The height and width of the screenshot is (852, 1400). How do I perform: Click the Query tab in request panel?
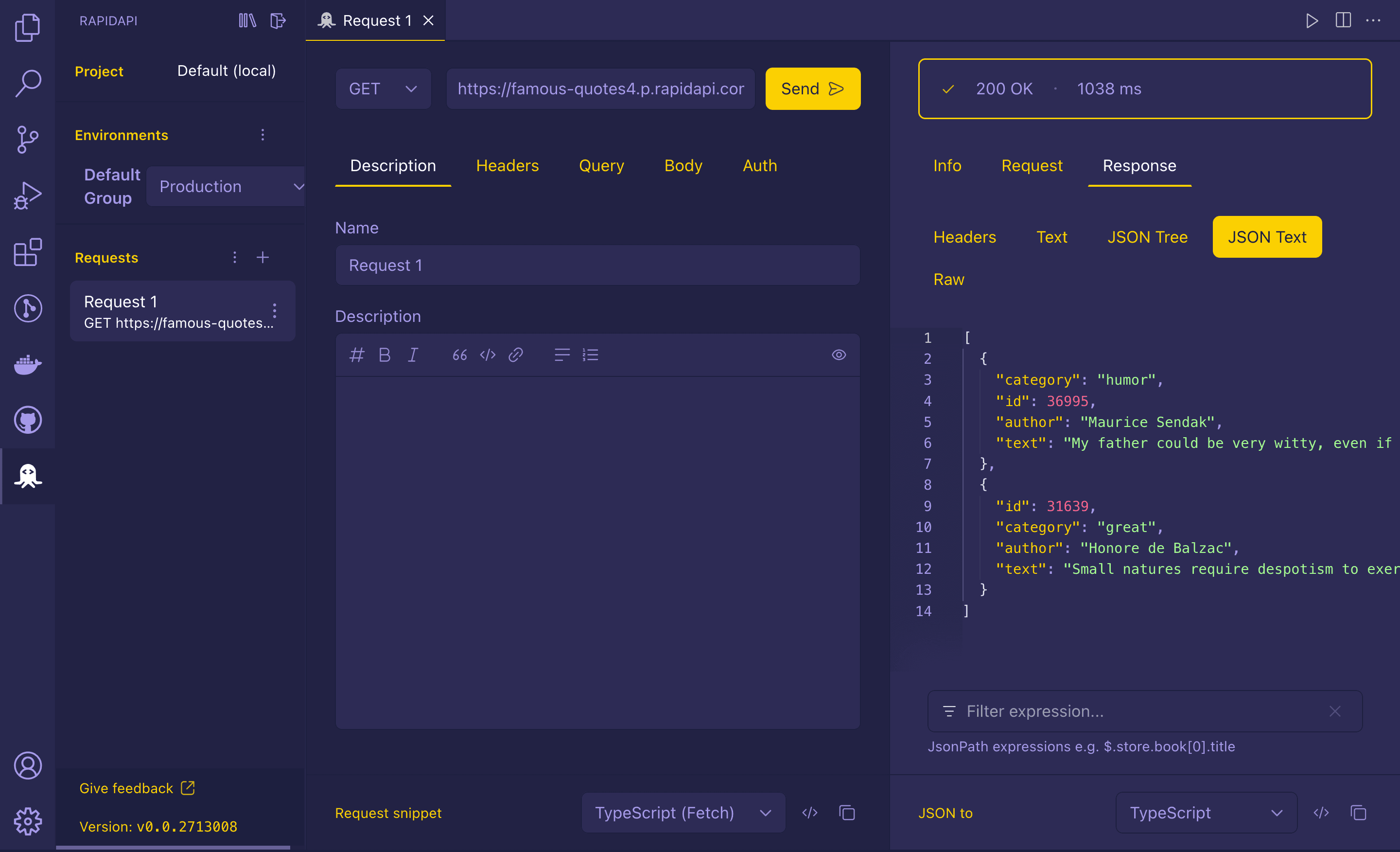click(x=600, y=166)
